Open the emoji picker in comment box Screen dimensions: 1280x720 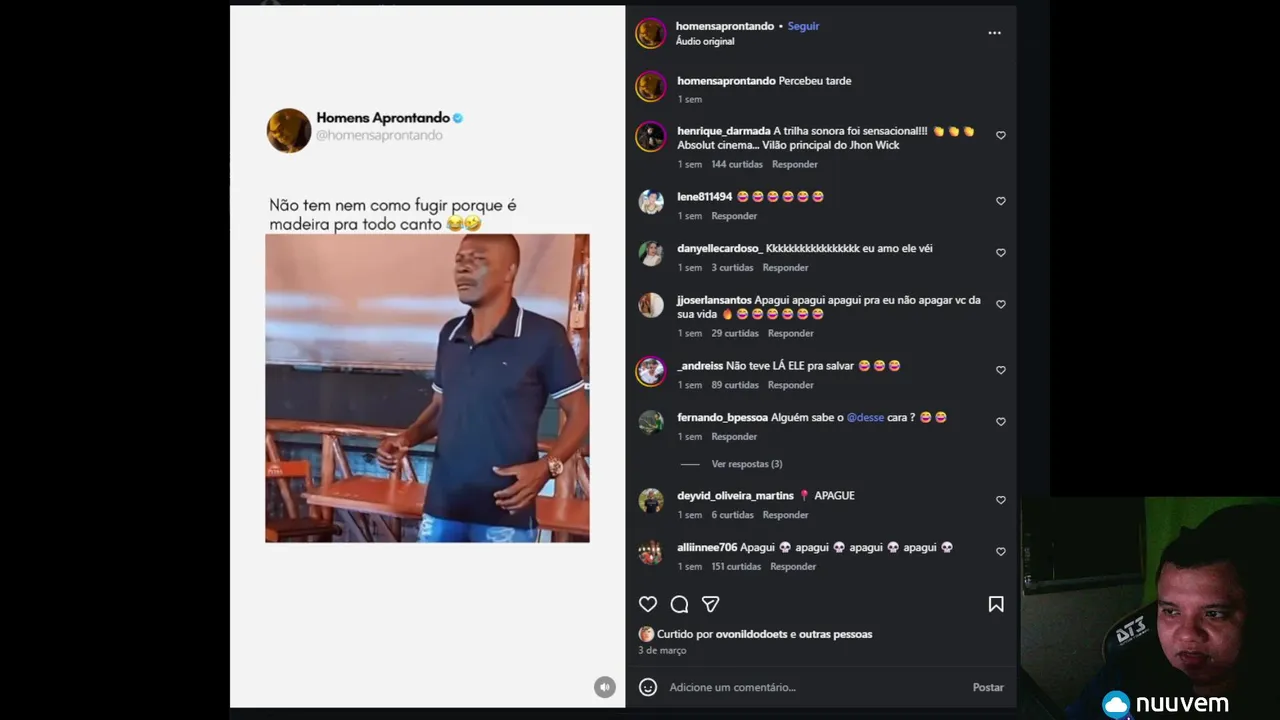648,687
